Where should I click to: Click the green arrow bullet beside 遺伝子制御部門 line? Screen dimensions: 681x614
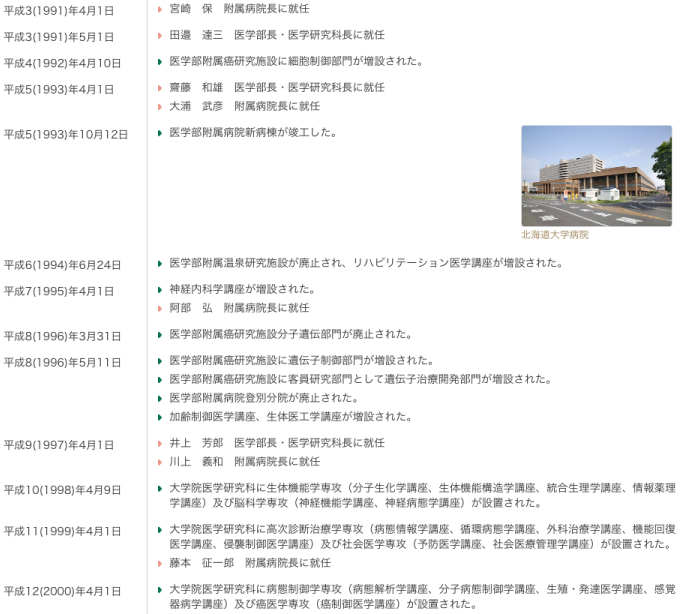click(x=160, y=360)
